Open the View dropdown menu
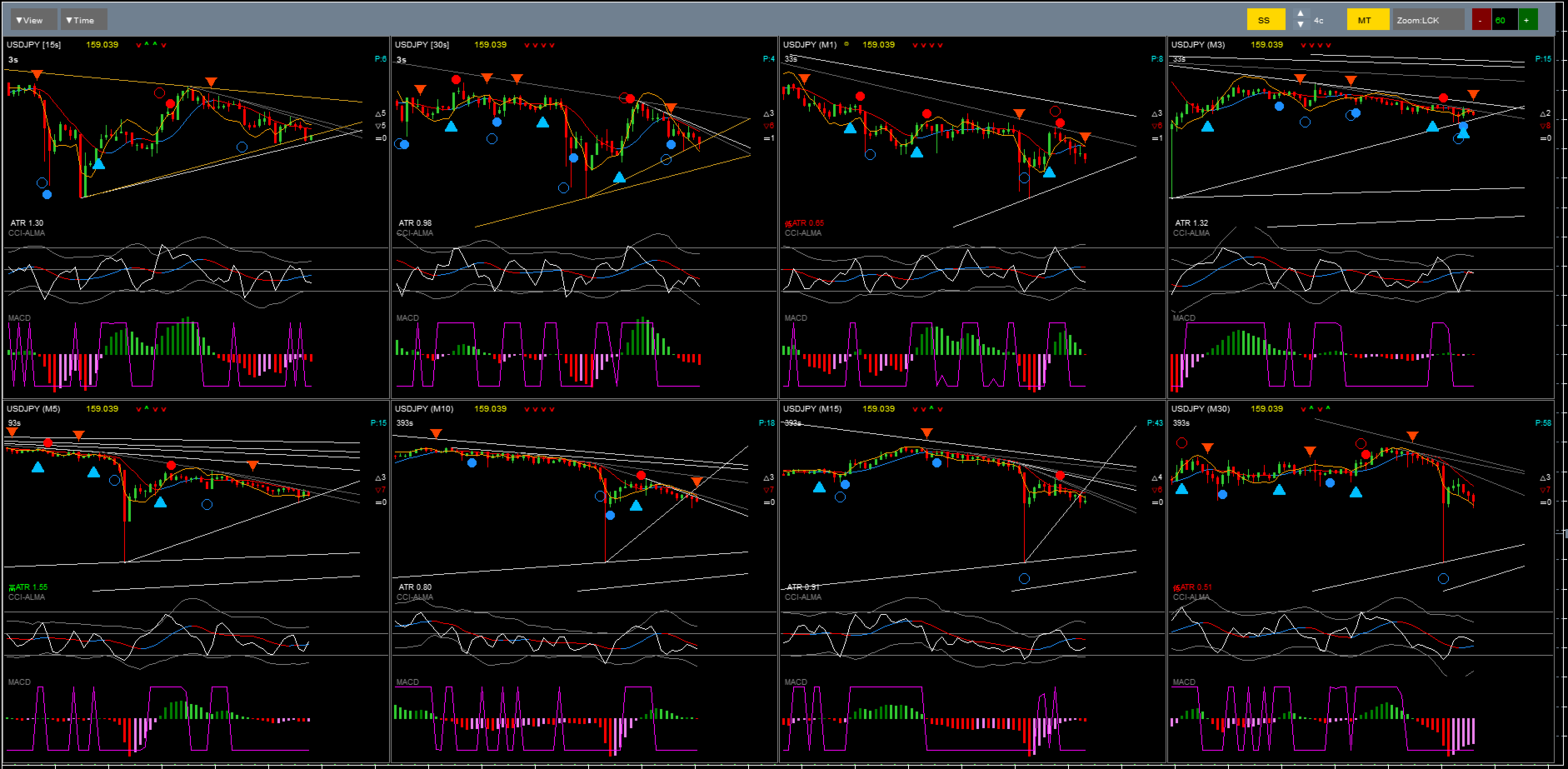 point(33,19)
